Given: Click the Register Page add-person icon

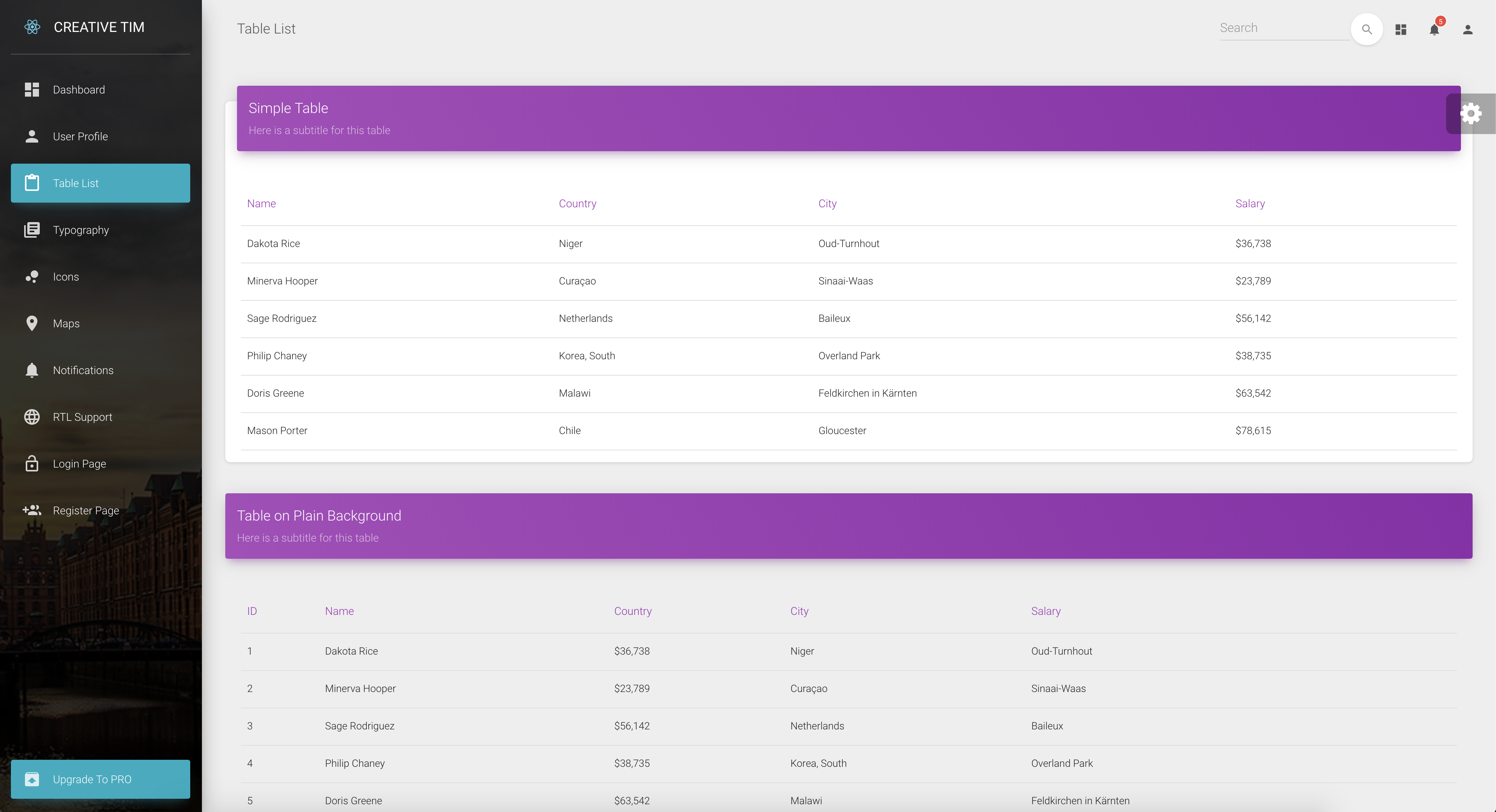Looking at the screenshot, I should pyautogui.click(x=32, y=510).
